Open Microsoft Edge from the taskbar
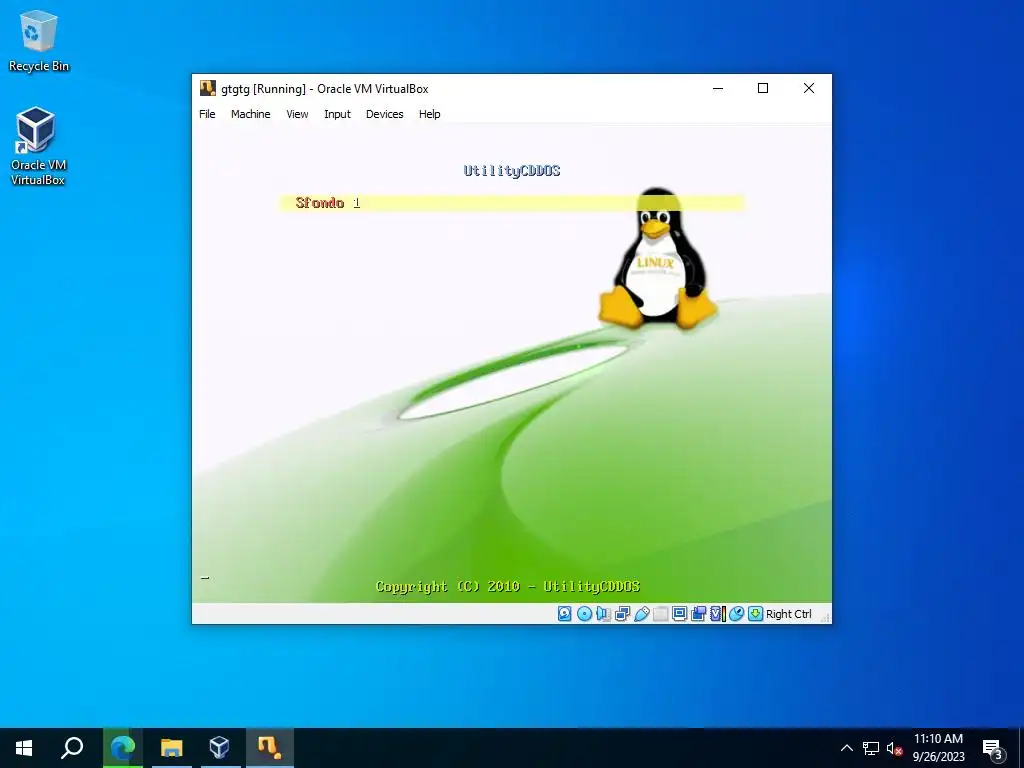Viewport: 1024px width, 768px height. pos(123,748)
